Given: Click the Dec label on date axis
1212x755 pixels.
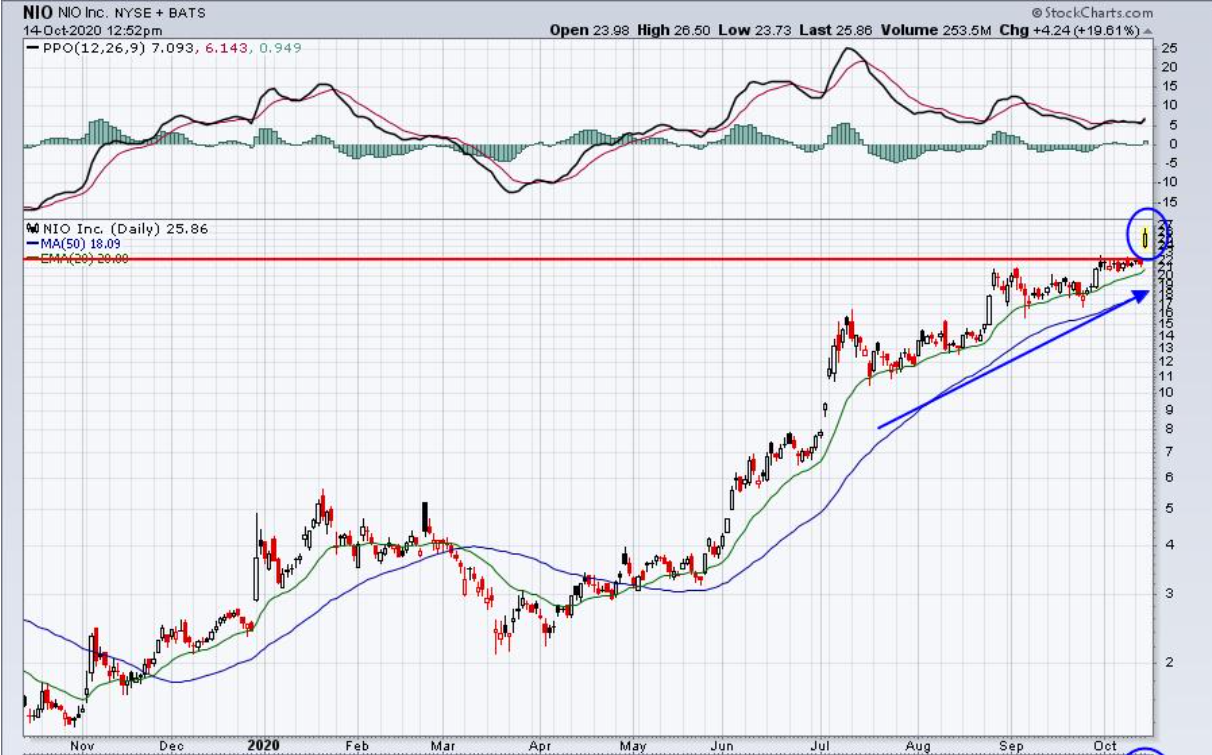Looking at the screenshot, I should click(172, 746).
